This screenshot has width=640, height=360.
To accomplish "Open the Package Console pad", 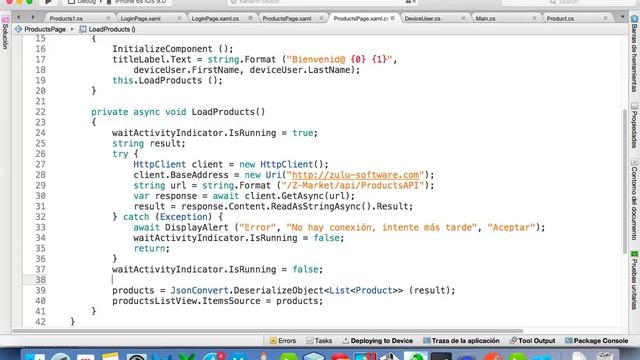I will point(597,340).
